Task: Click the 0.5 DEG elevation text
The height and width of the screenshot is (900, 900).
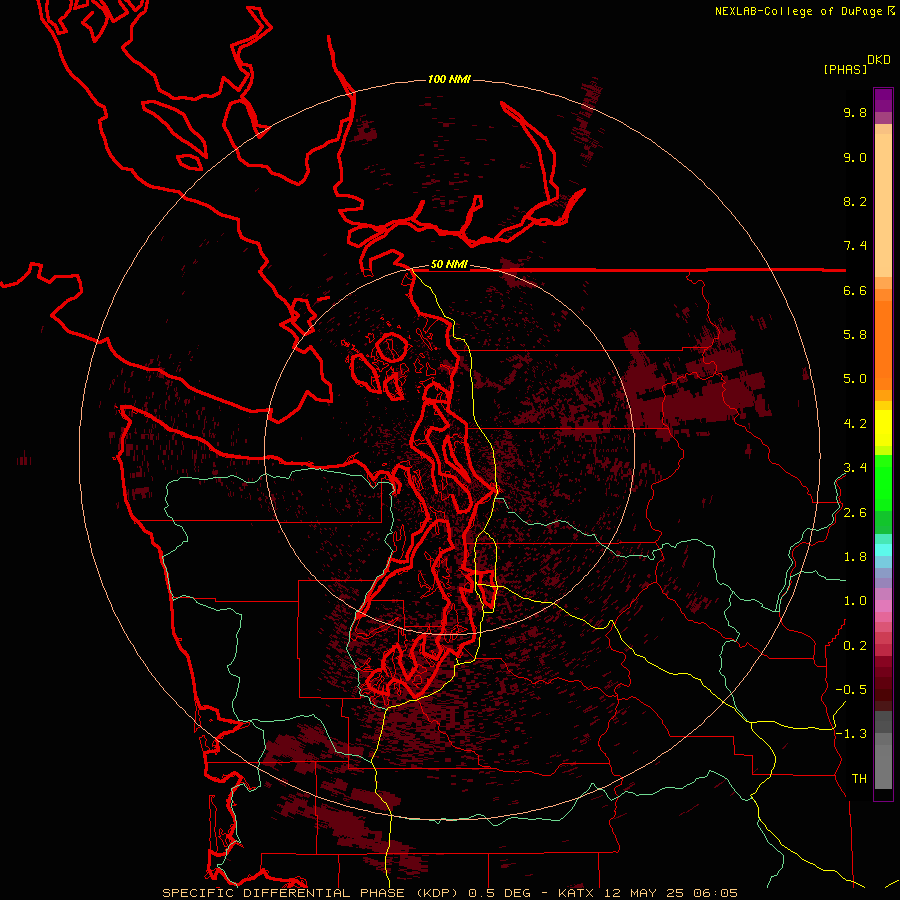Action: [502, 893]
